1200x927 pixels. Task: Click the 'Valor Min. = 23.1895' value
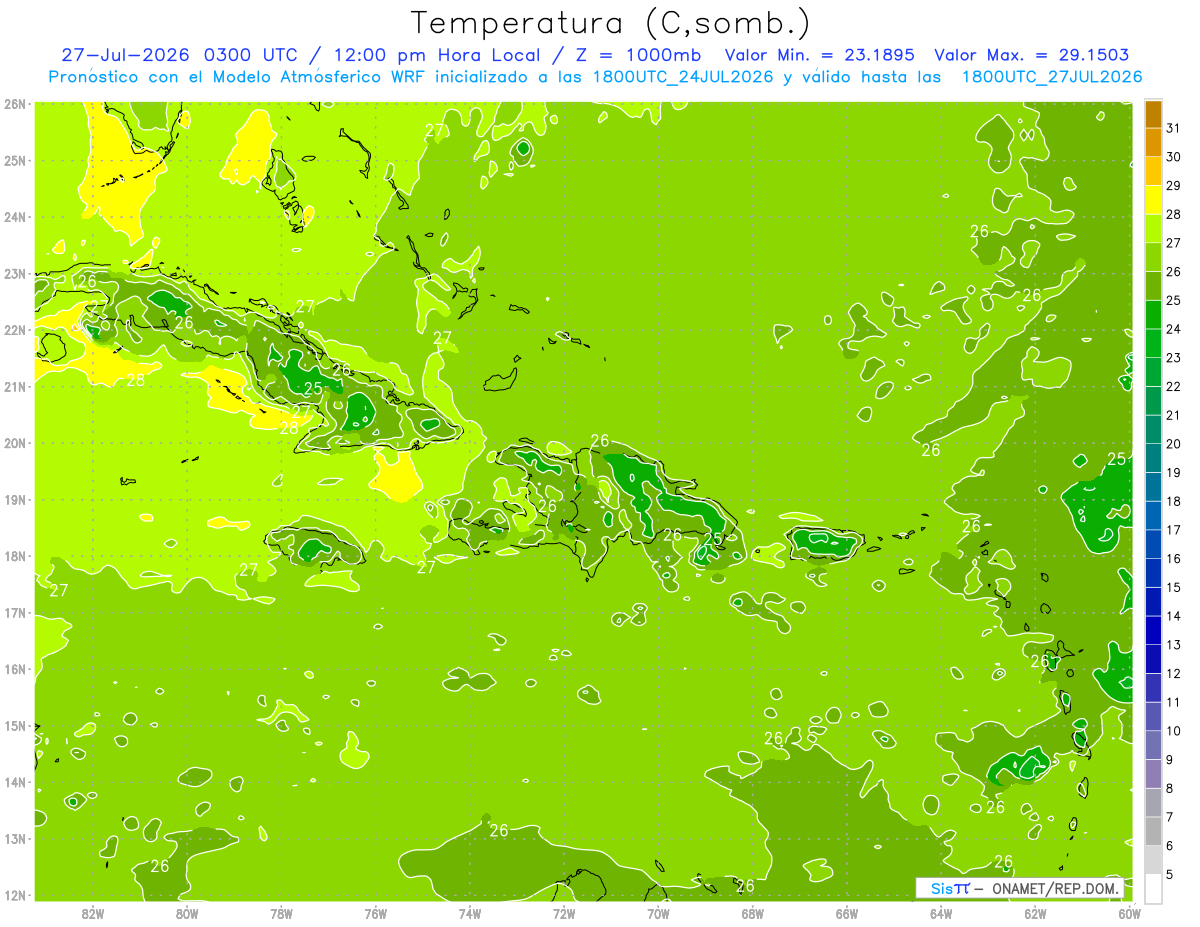[819, 55]
